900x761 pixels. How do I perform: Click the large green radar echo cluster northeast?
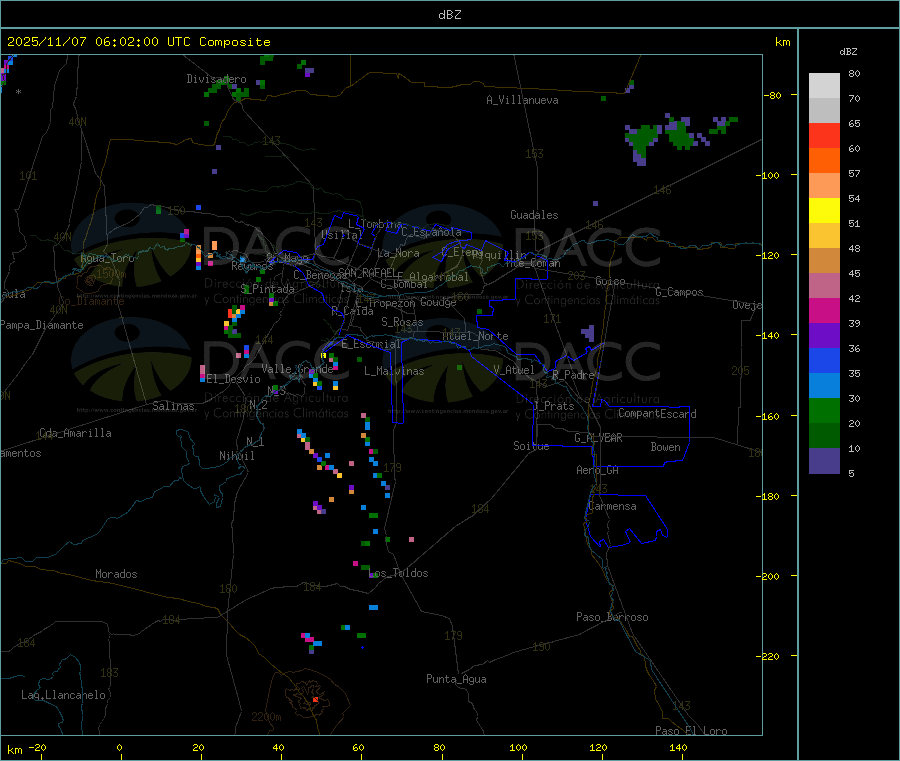(642, 141)
